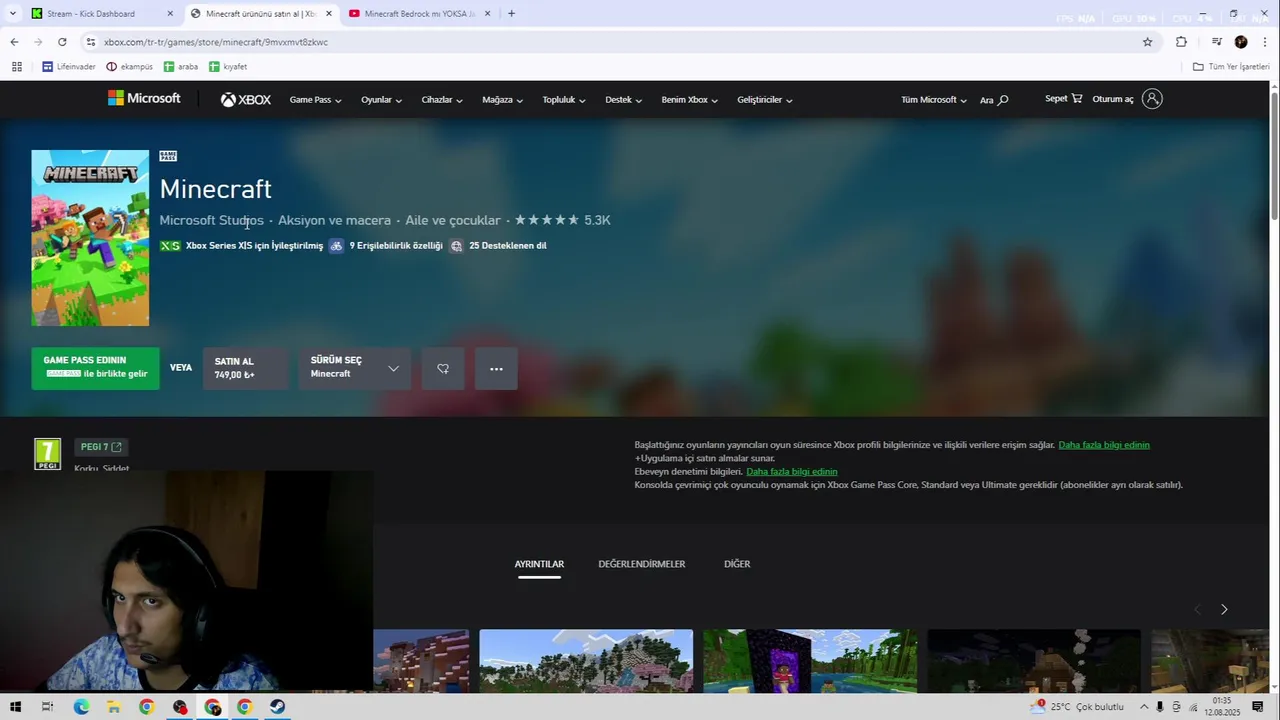
Task: Close the Stream - Kick Dashboard tab
Action: click(x=169, y=14)
